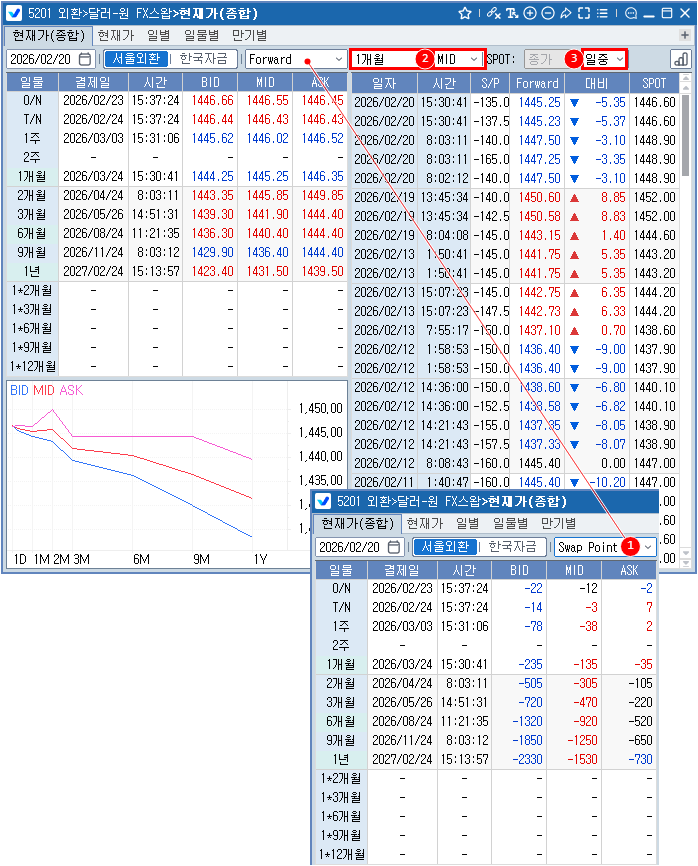Open calendar picker beside 2026/02/20 in main window
The image size is (698, 866).
click(x=85, y=59)
